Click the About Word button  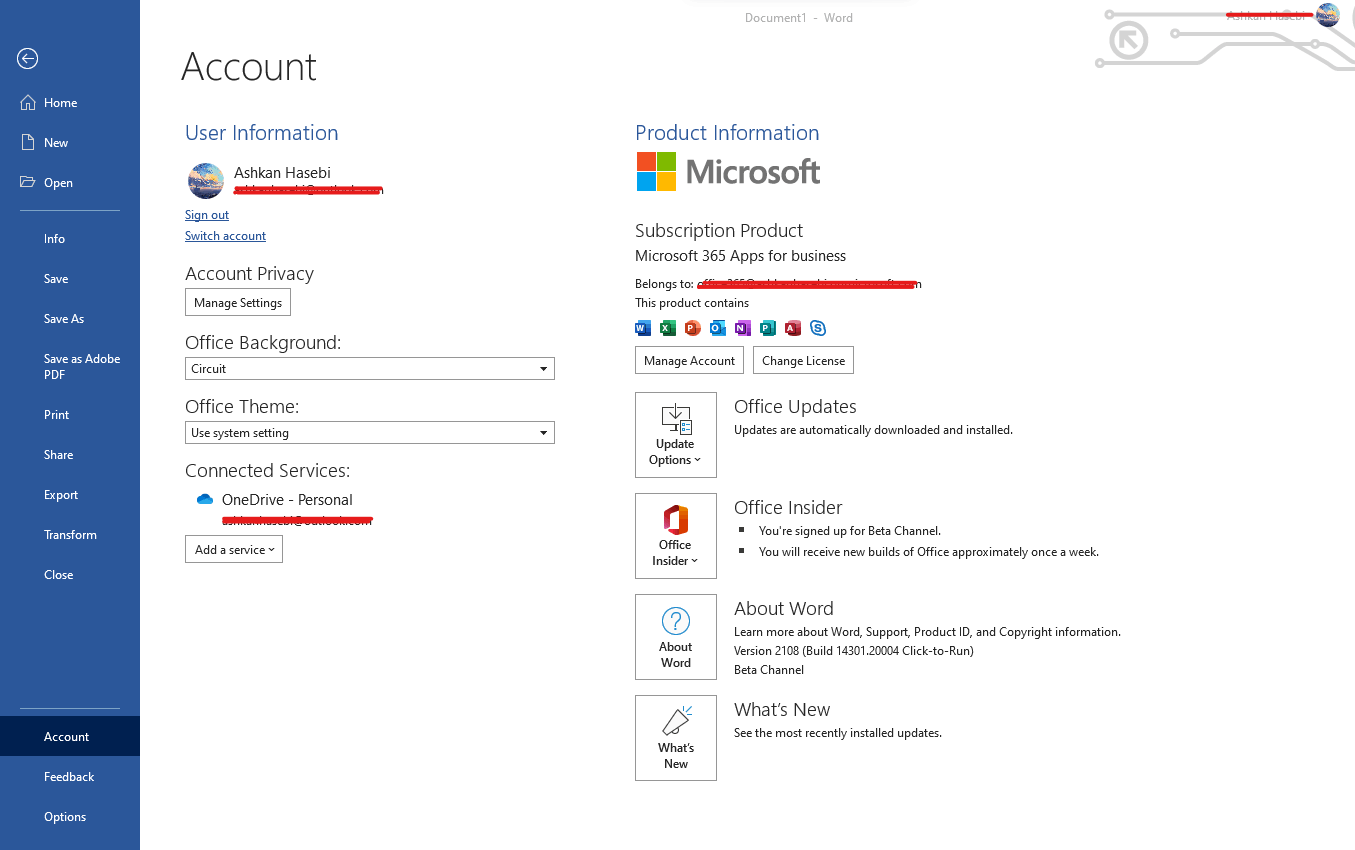(676, 637)
